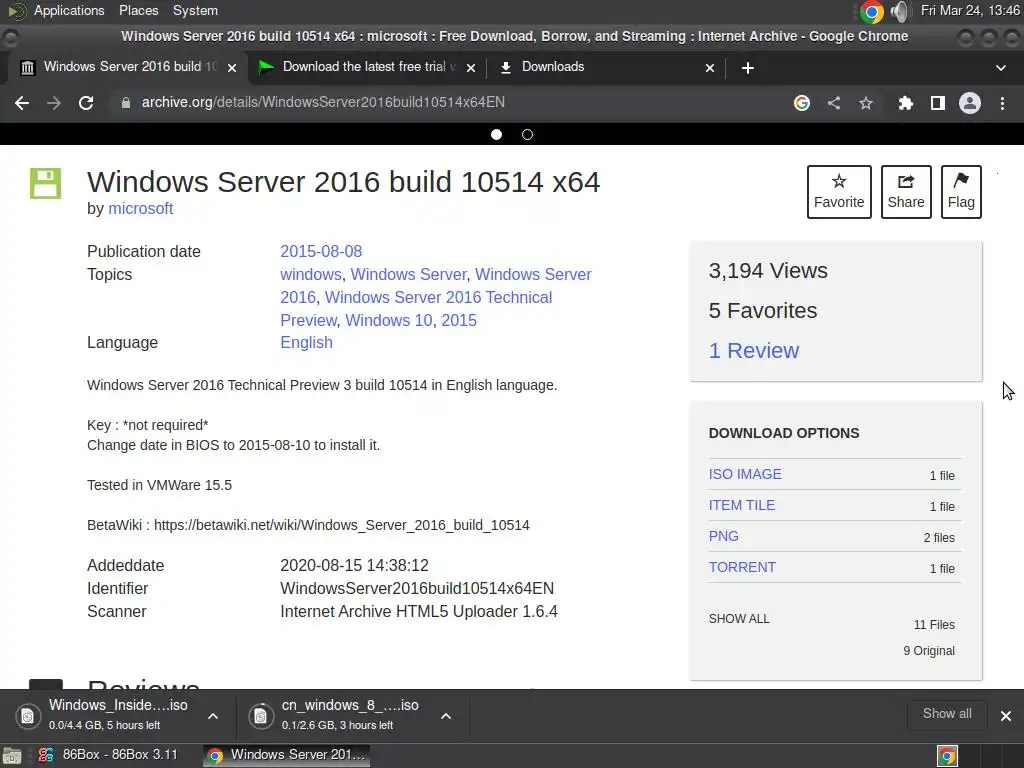This screenshot has width=1024, height=768.
Task: Click the Flag button
Action: (961, 192)
